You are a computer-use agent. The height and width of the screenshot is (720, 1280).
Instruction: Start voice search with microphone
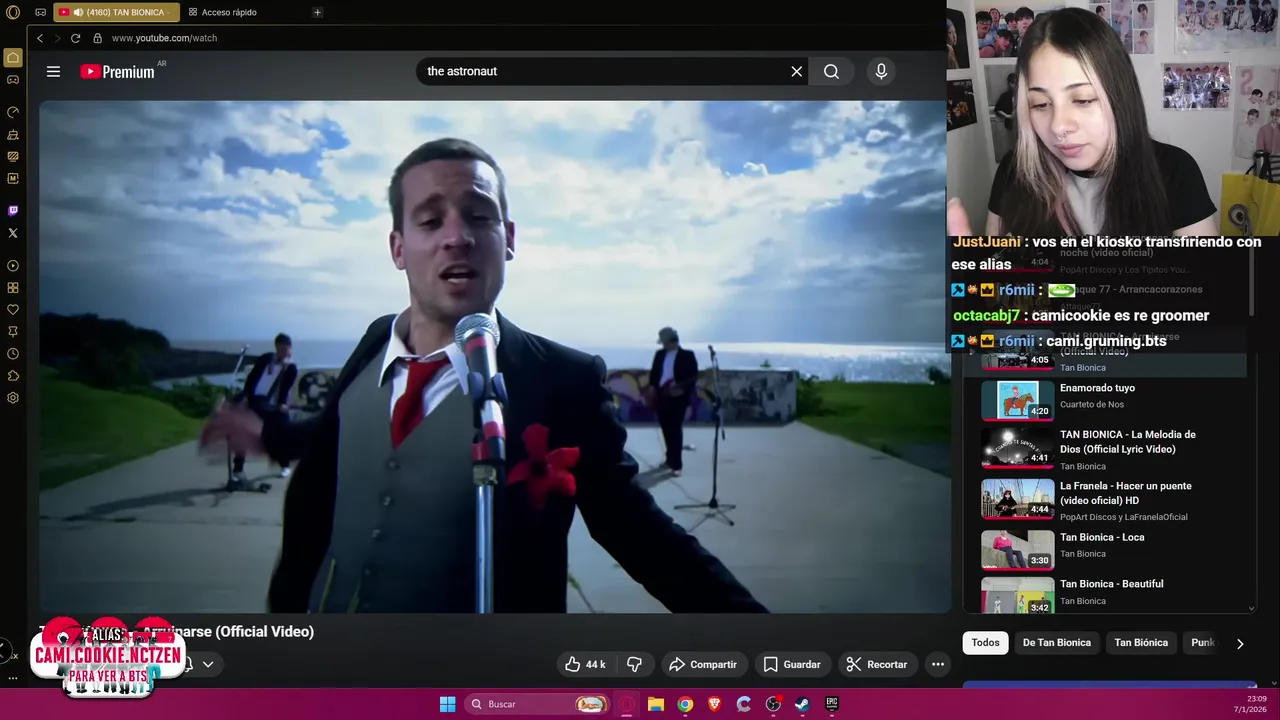[881, 71]
